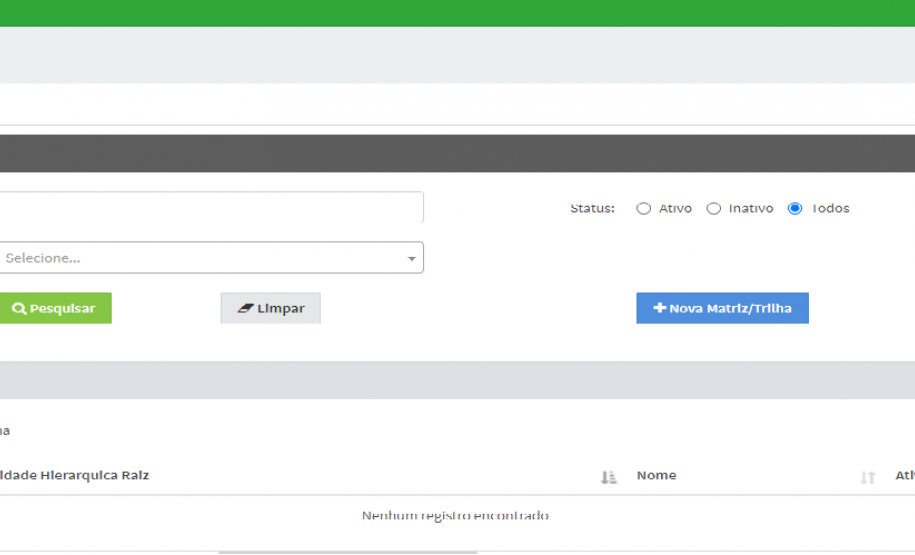Click the plus icon on Nova Matriz/Trilha
This screenshot has height=555, width=915.
point(659,309)
